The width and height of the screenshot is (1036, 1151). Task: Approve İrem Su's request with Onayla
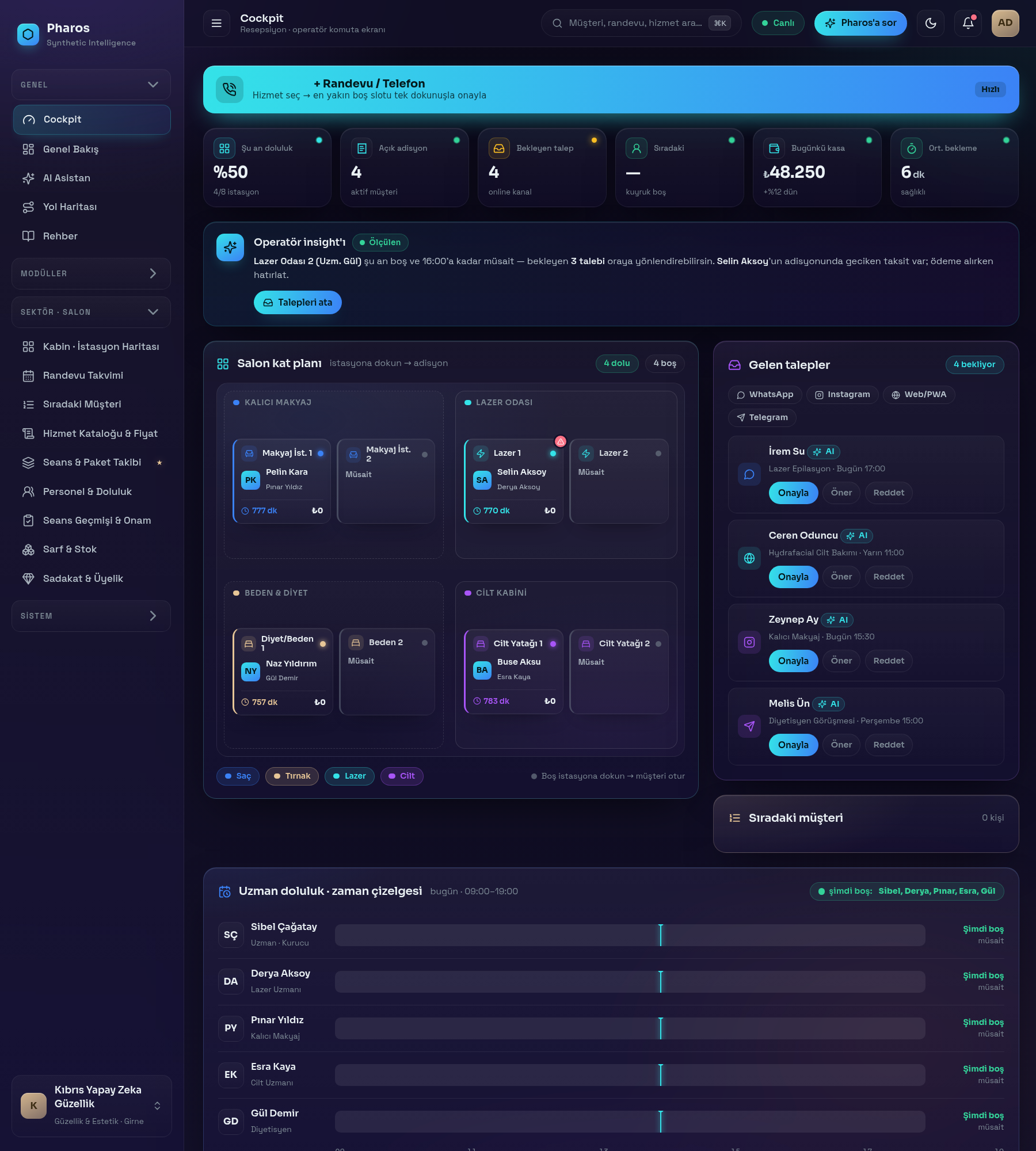(x=793, y=493)
